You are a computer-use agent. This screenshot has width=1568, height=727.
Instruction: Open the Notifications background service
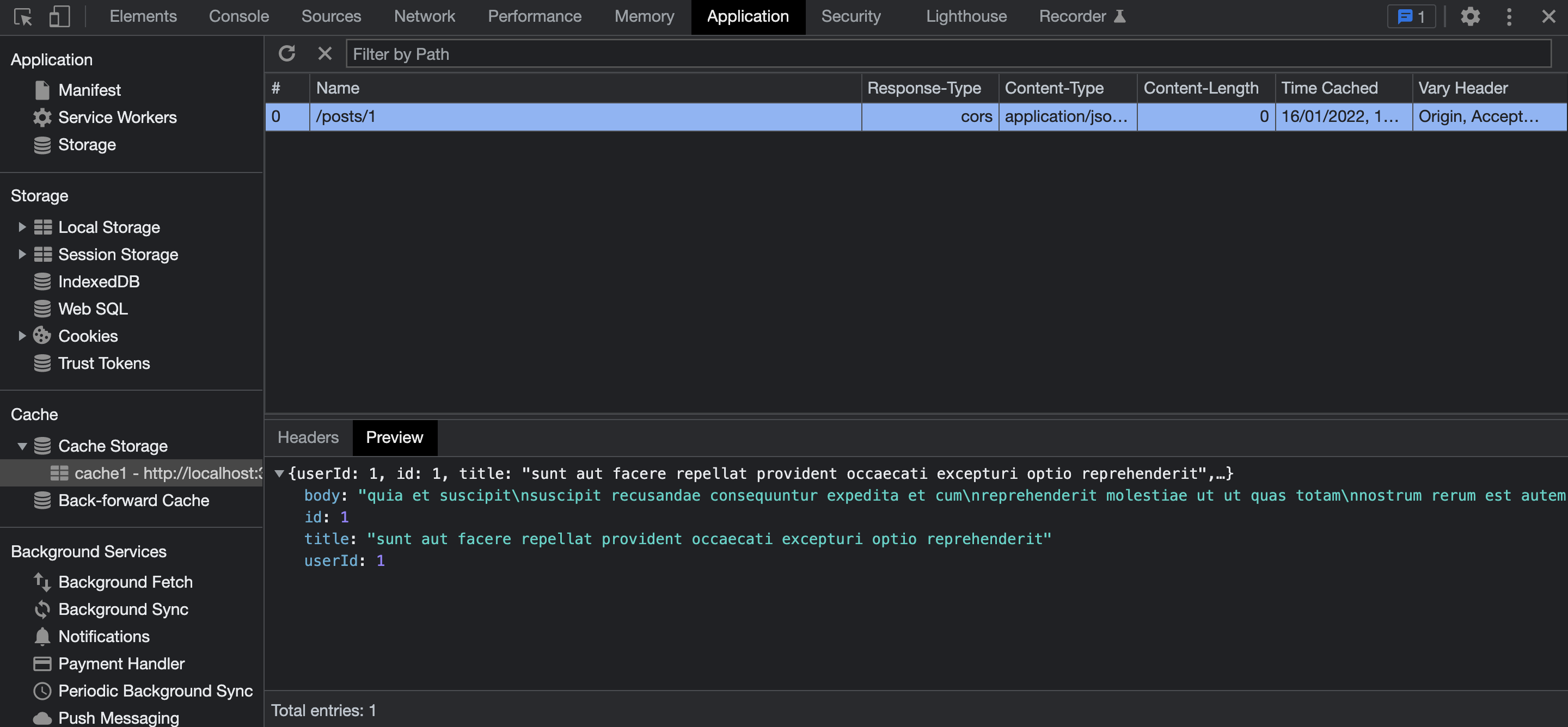point(103,636)
